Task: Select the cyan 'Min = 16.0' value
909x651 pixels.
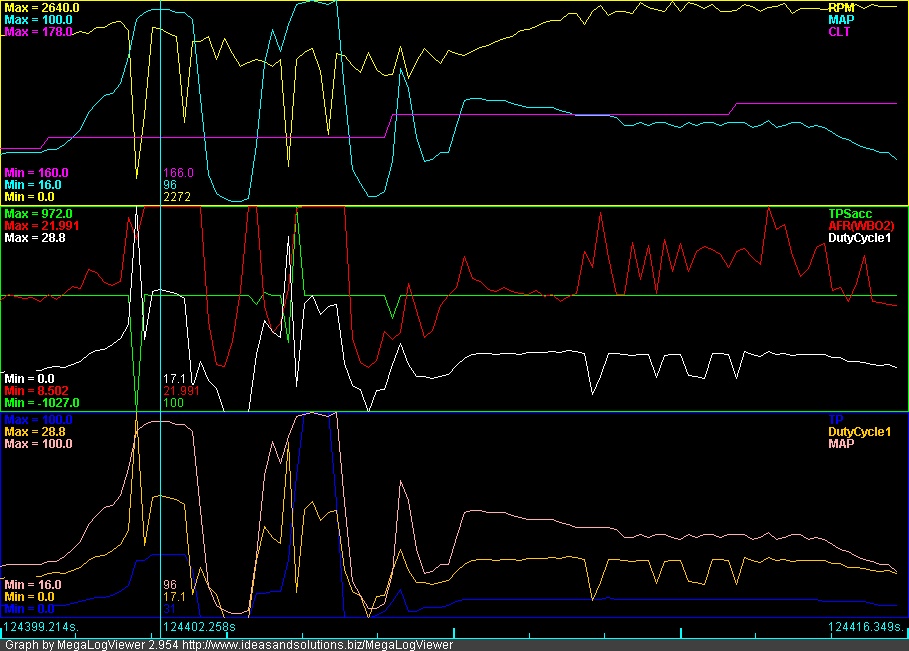Action: 32,185
